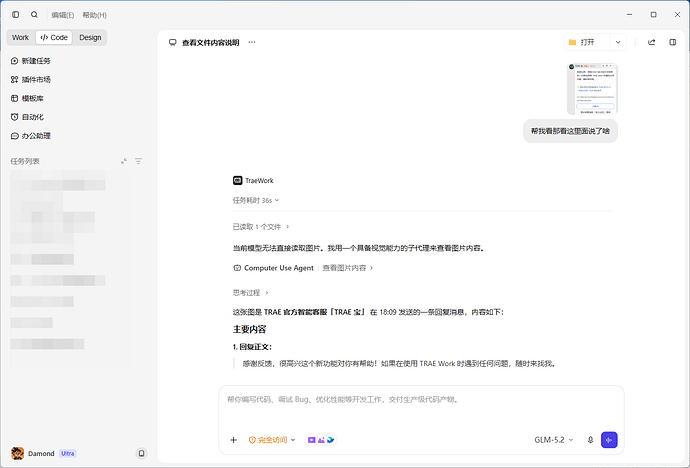Click the 1. 回复正文 line

252,347
